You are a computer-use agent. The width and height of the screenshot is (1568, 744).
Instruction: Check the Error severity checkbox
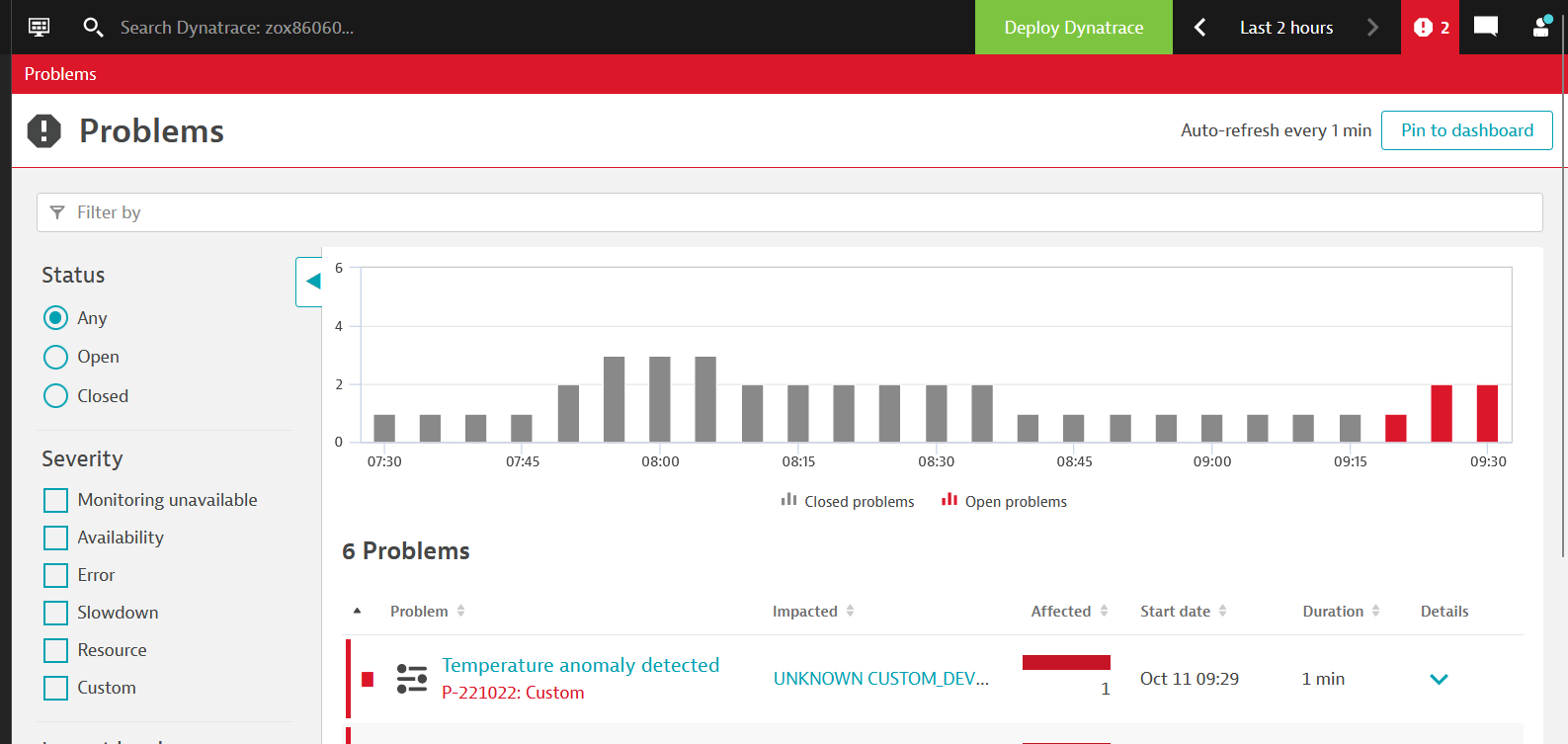[56, 575]
